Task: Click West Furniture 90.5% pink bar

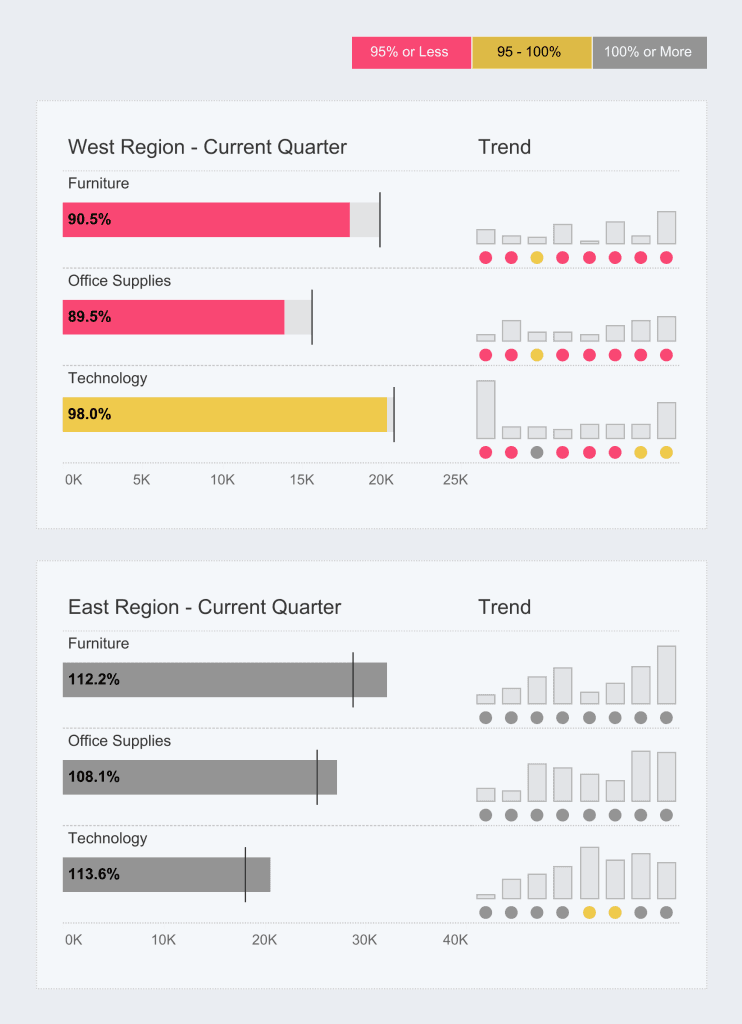Action: coord(206,220)
